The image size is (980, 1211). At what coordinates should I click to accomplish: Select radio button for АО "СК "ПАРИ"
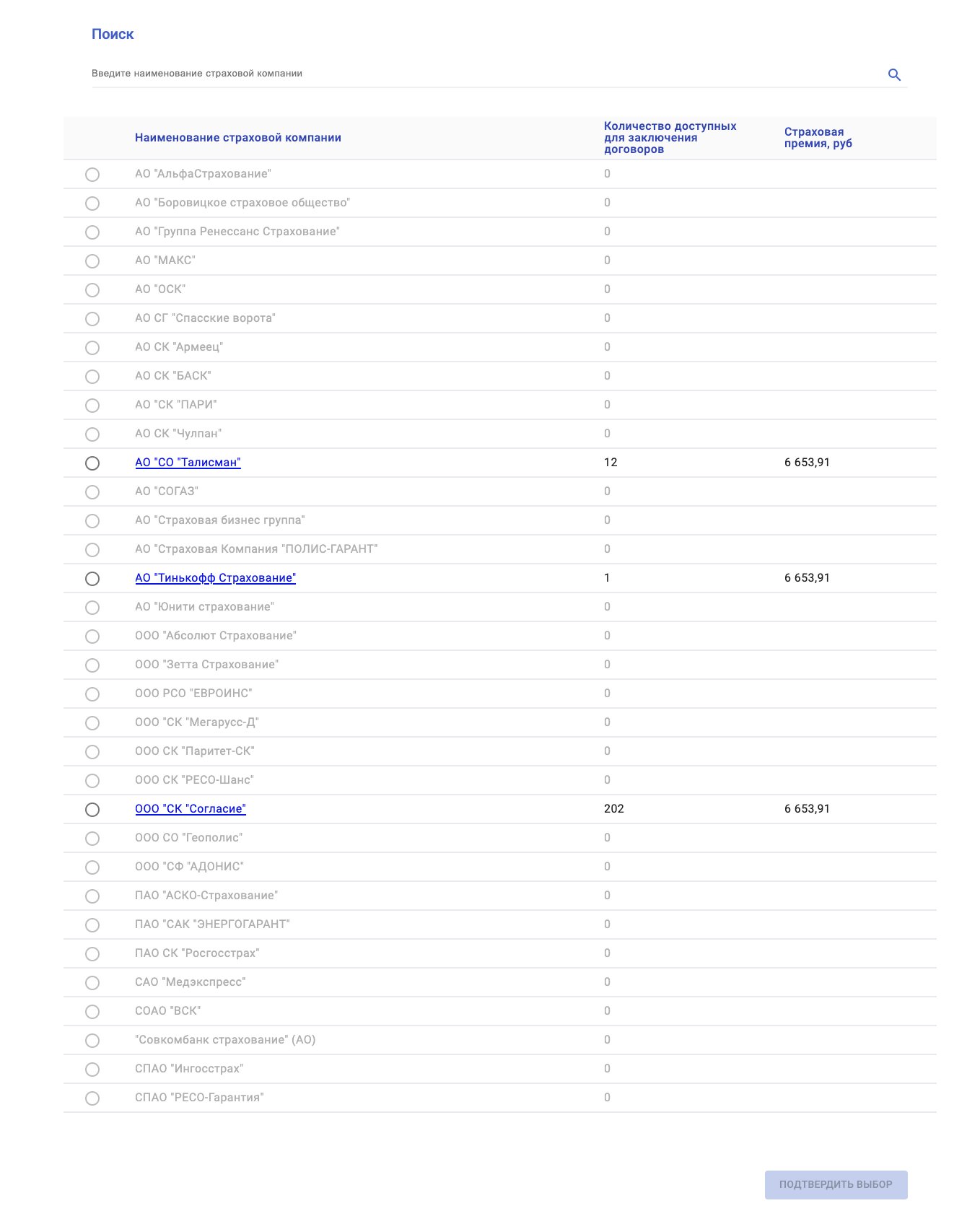point(92,406)
